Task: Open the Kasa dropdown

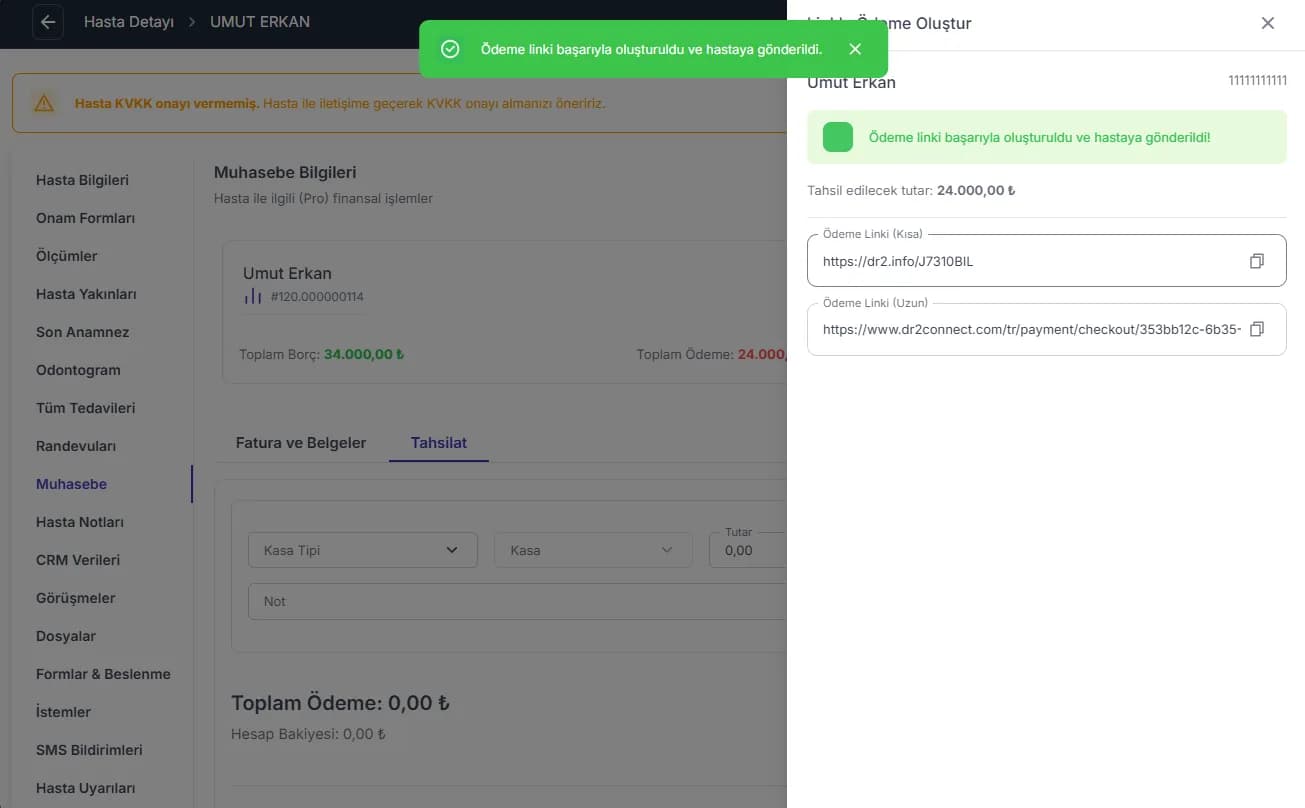Action: [593, 550]
